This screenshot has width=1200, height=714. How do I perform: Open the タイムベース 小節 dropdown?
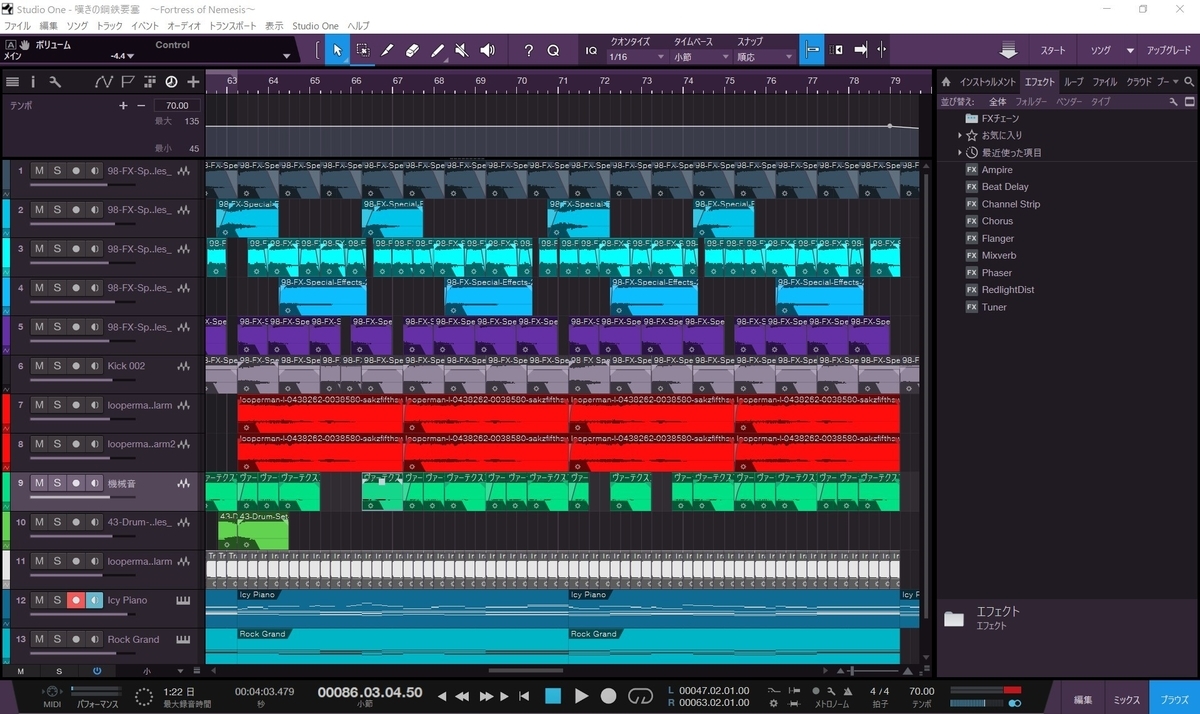pyautogui.click(x=701, y=57)
